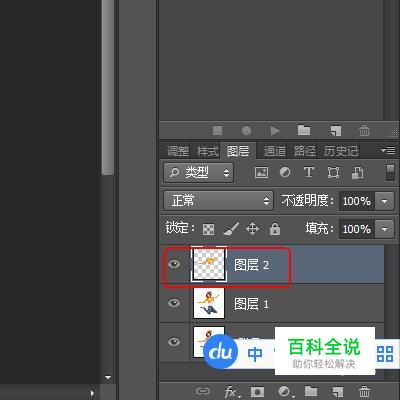Begin recording an action
The height and width of the screenshot is (400, 400).
[246, 131]
